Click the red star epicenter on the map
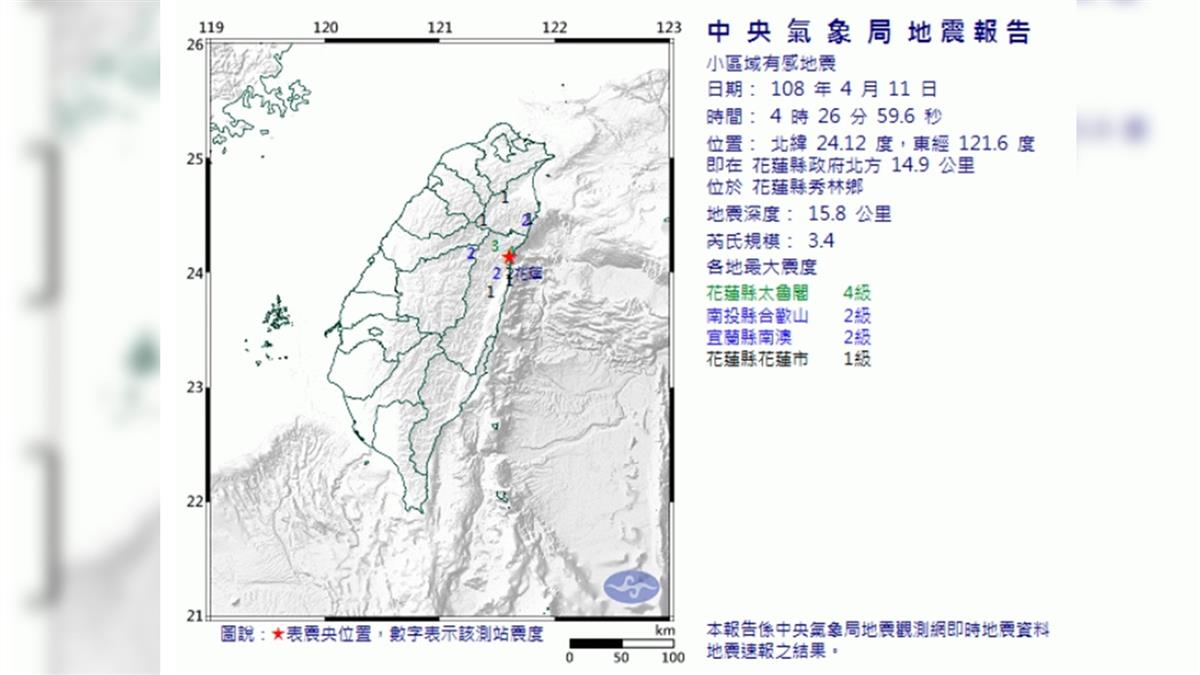Image resolution: width=1200 pixels, height=675 pixels. 510,256
